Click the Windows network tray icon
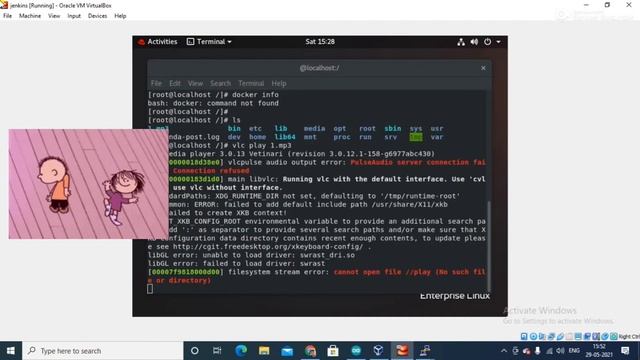Image resolution: width=640 pixels, height=360 pixels. coord(549,351)
